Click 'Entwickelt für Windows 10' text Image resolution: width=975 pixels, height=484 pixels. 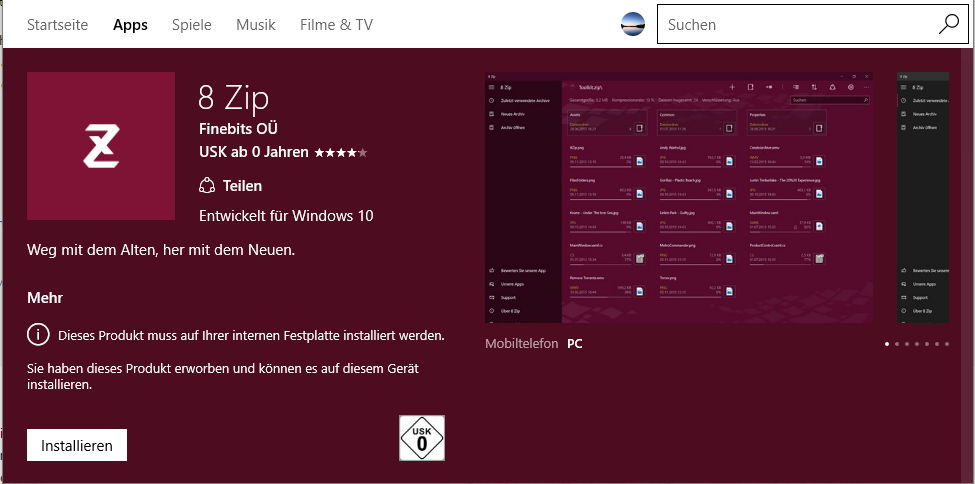click(286, 216)
